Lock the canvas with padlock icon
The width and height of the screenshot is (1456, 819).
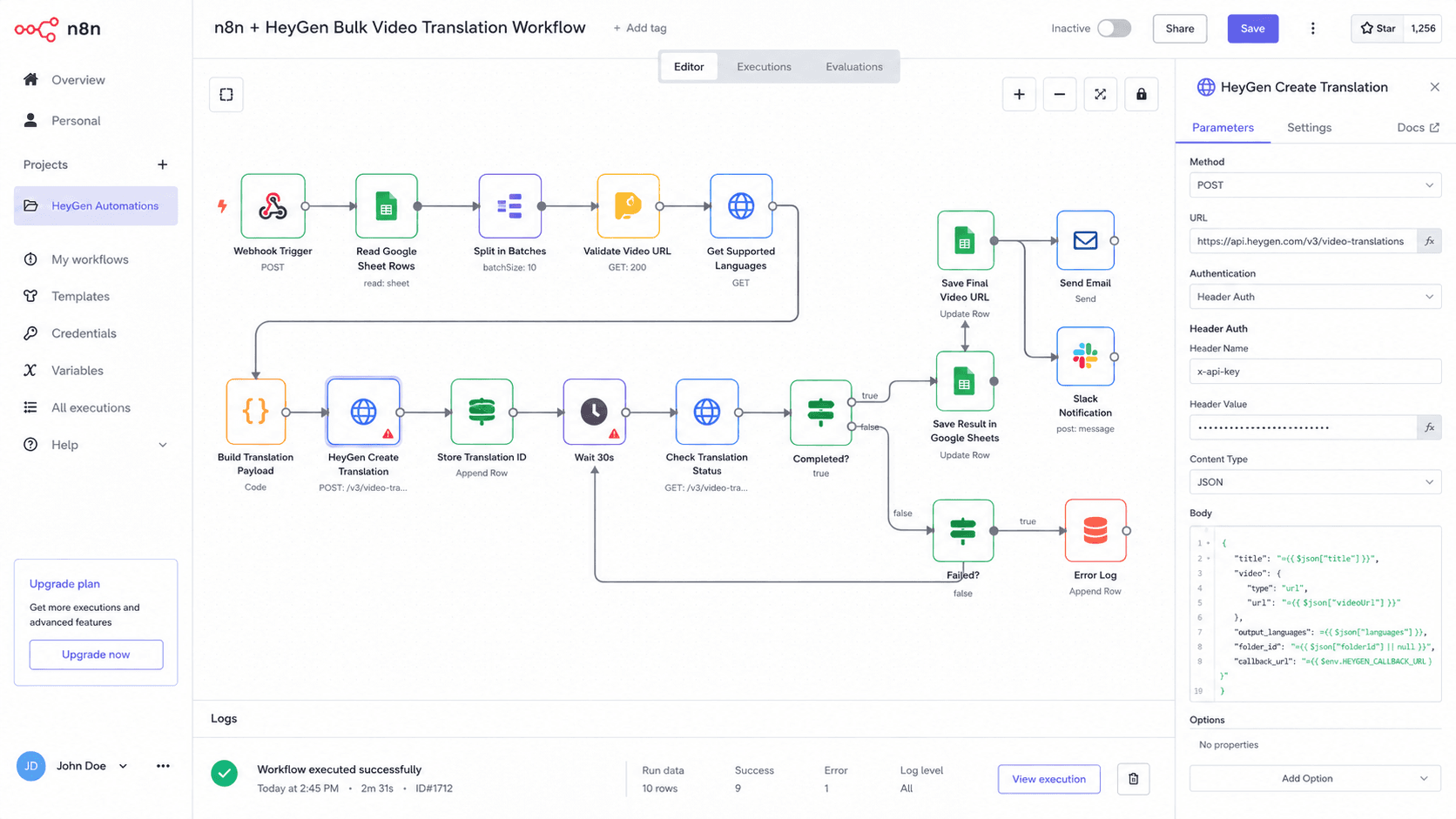pos(1141,94)
